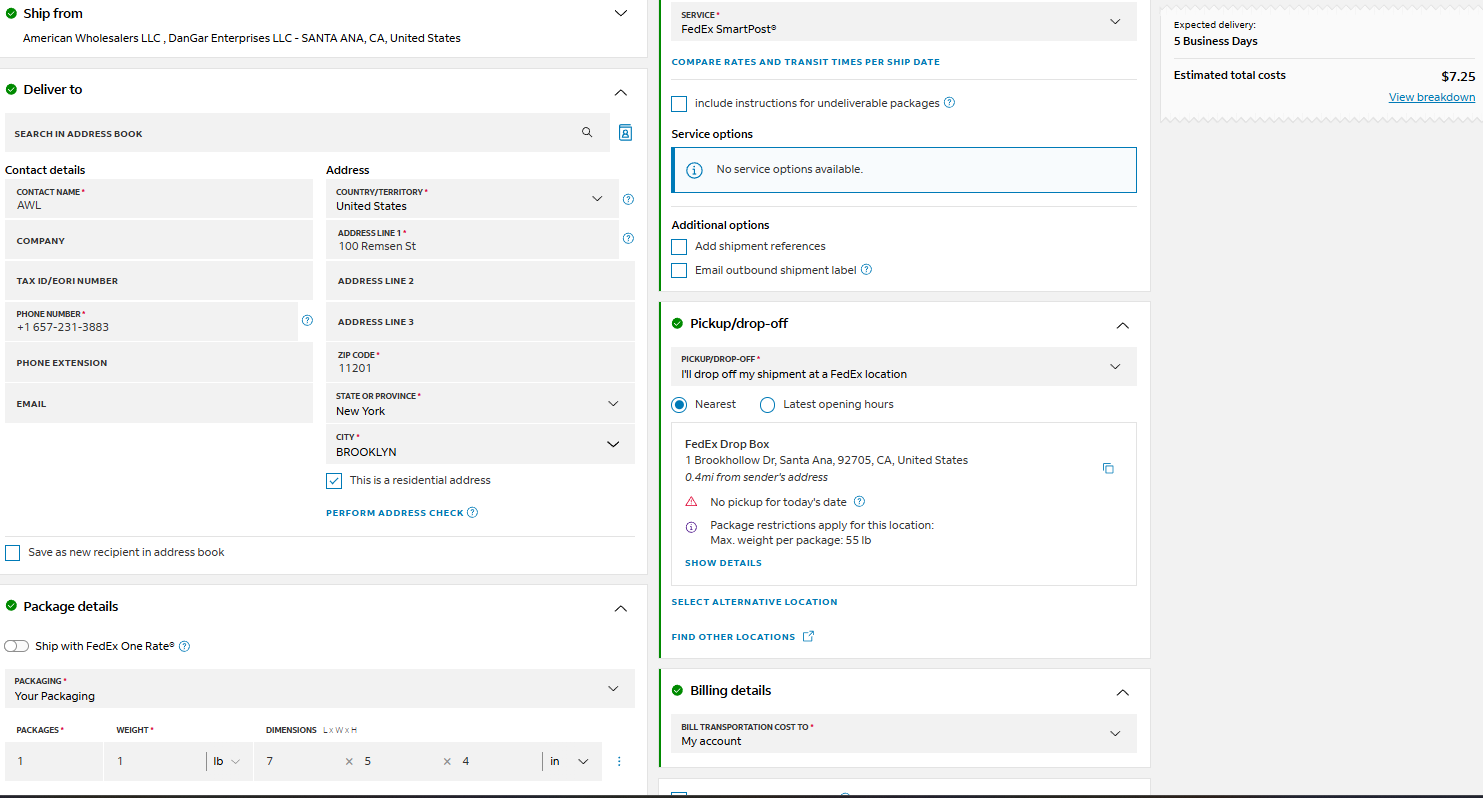Viewport: 1483px width, 798px height.
Task: Select the Nearest radio button
Action: click(679, 404)
